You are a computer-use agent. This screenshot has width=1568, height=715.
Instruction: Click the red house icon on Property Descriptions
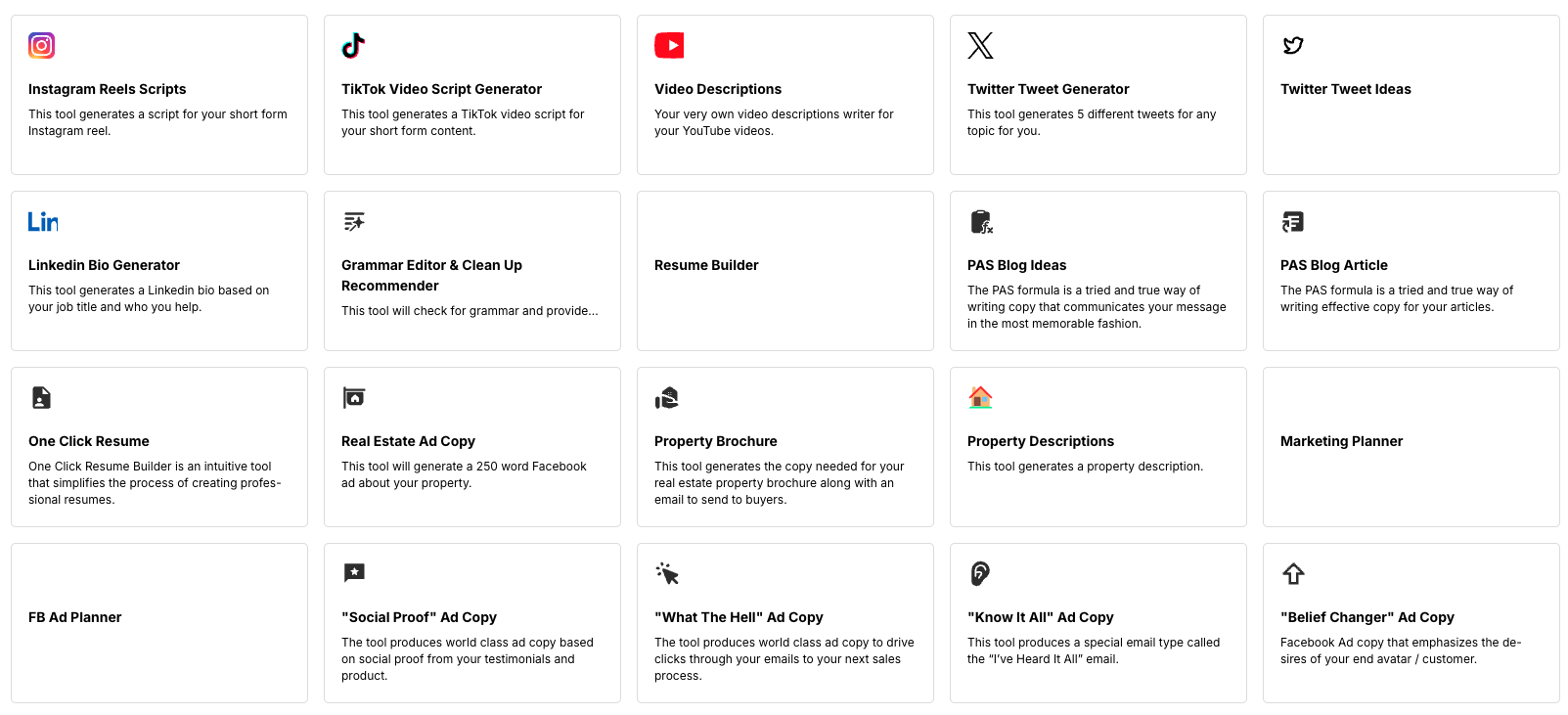pyautogui.click(x=980, y=397)
